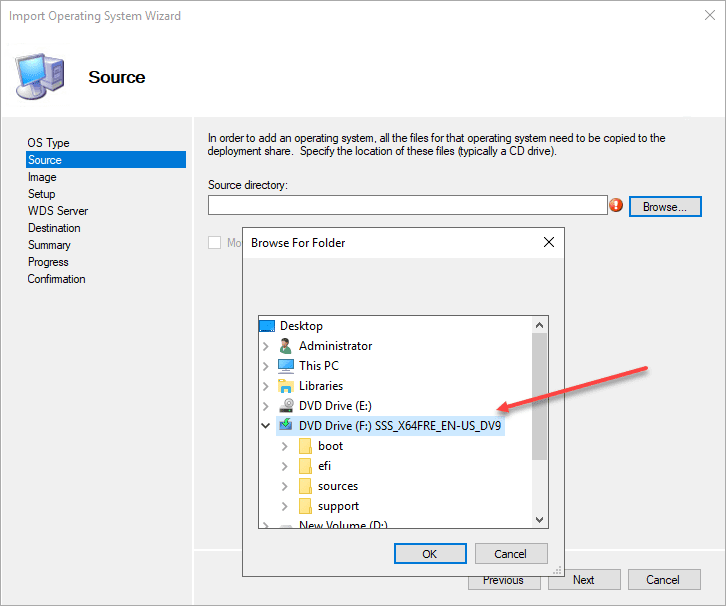Select DVD Drive (E:) label in tree
Image resolution: width=726 pixels, height=606 pixels.
(335, 406)
